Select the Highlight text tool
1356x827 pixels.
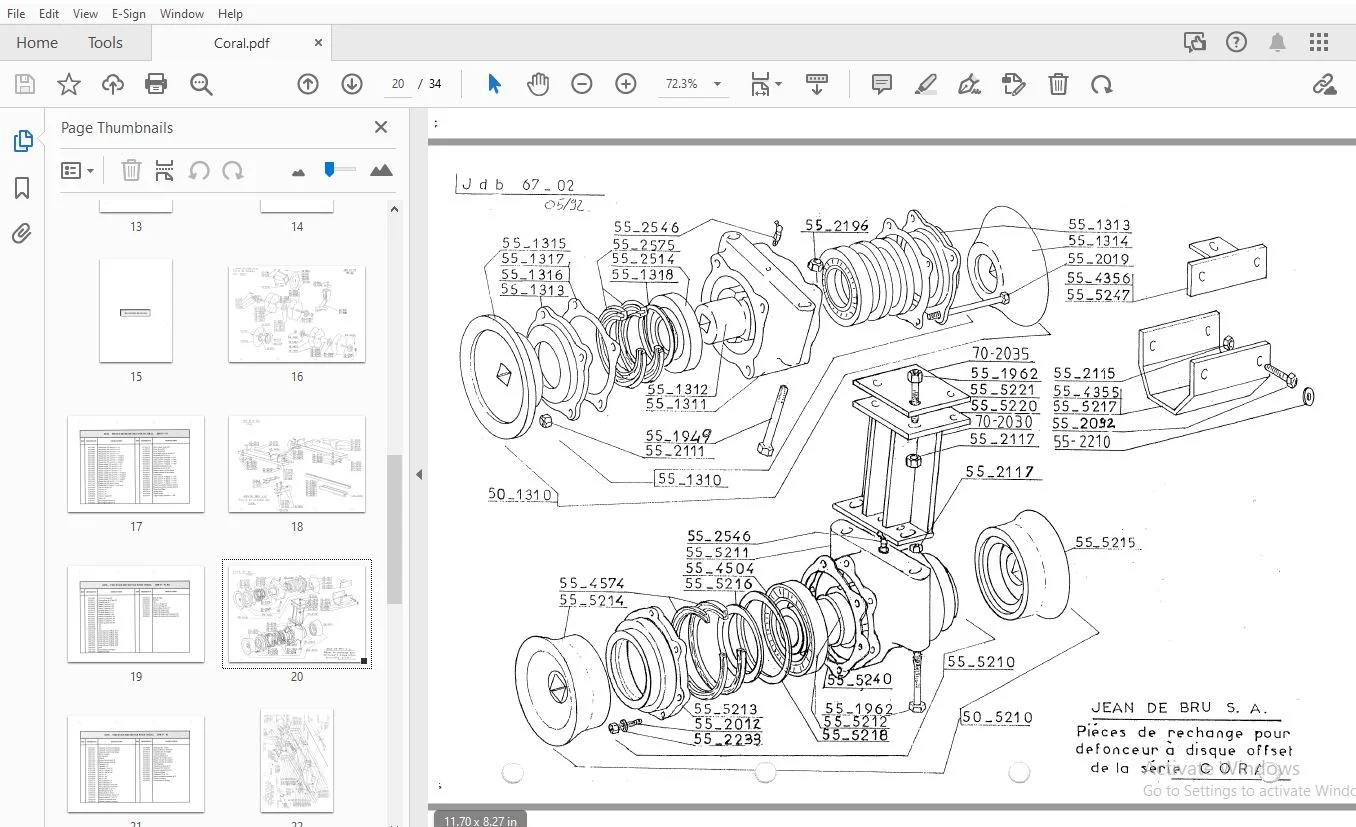point(926,84)
